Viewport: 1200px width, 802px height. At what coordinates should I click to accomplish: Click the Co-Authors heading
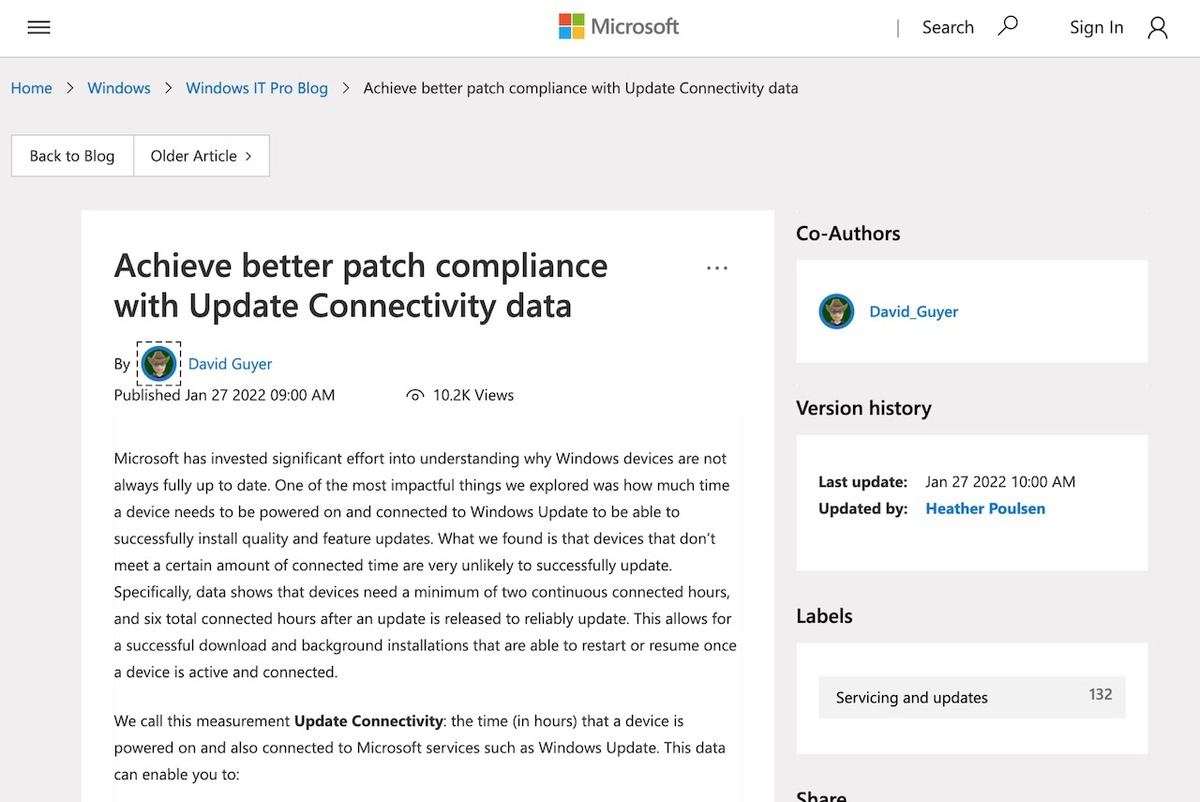point(848,233)
